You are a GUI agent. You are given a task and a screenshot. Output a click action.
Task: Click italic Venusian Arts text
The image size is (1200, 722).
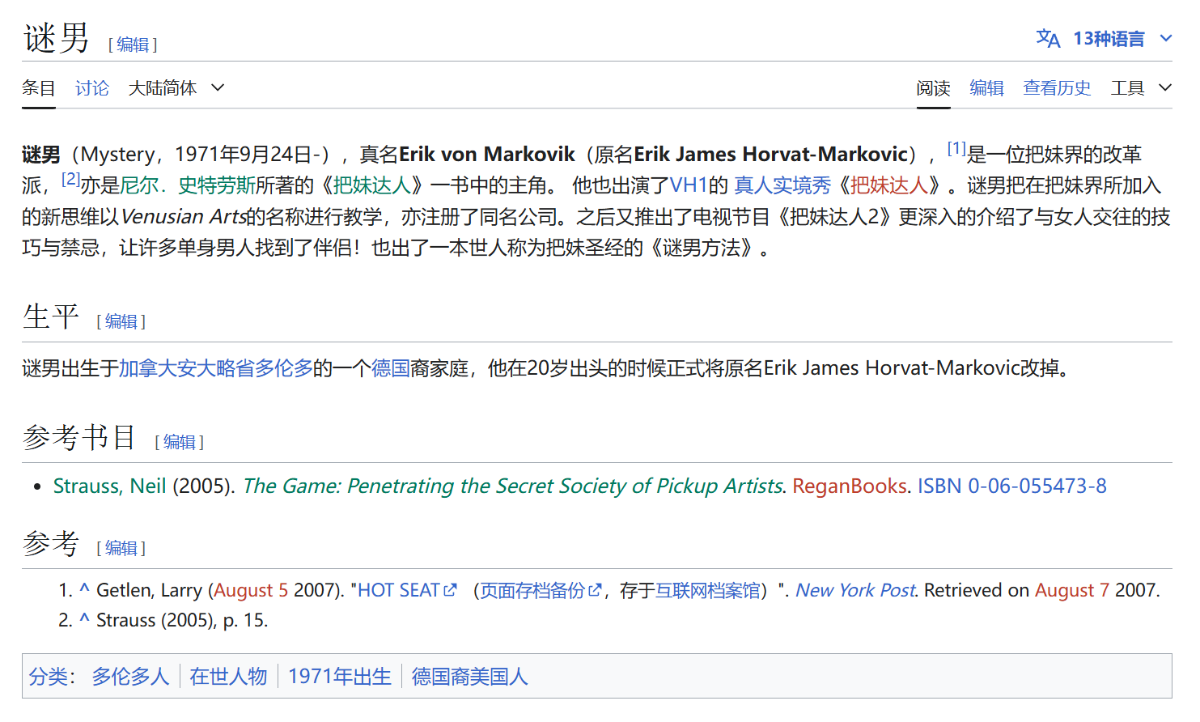tap(183, 216)
